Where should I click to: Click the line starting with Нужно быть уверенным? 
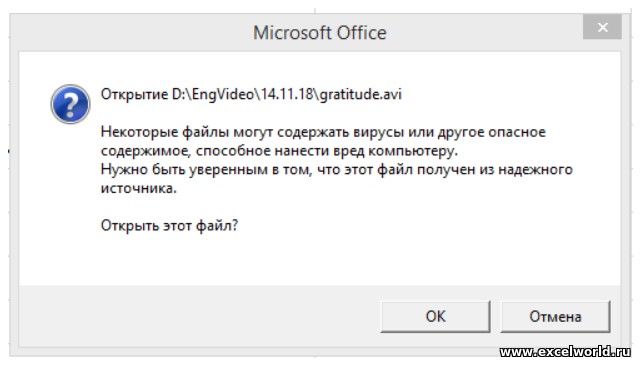click(x=336, y=169)
